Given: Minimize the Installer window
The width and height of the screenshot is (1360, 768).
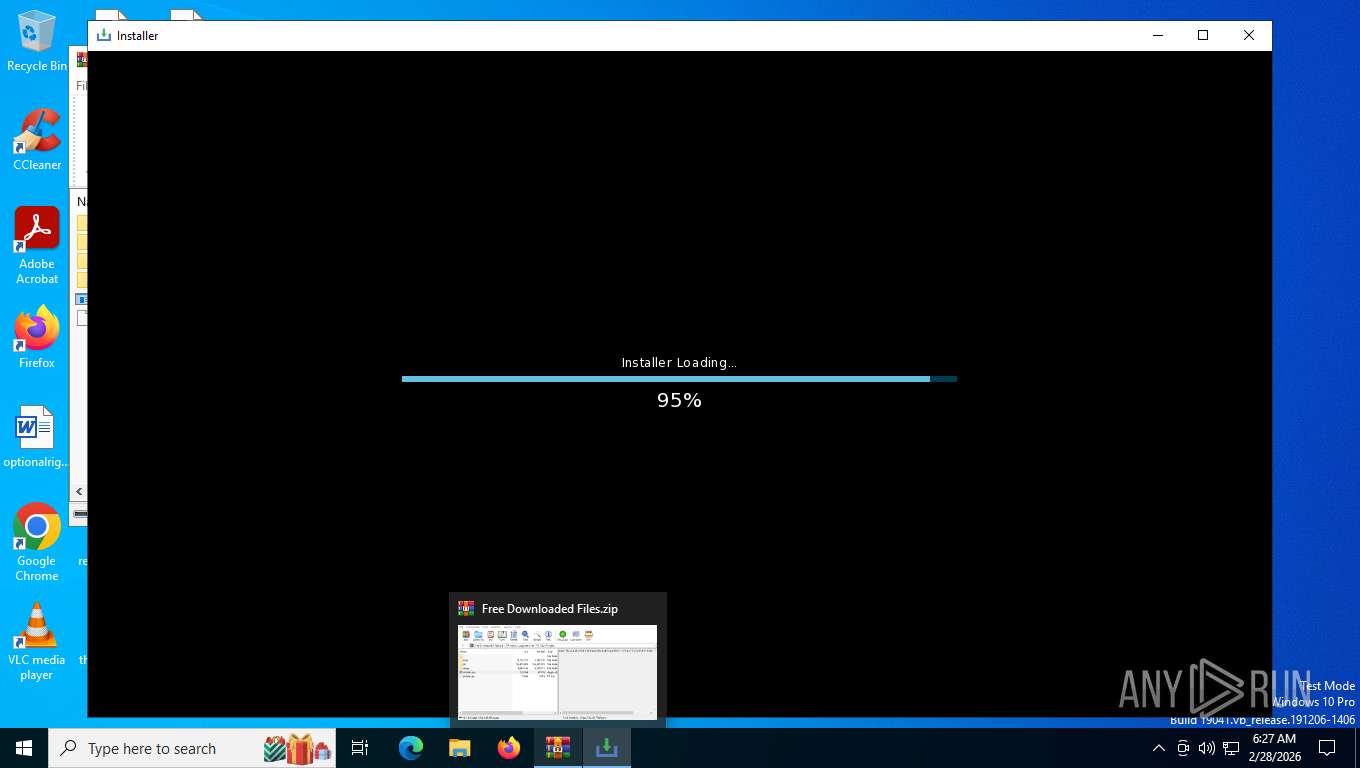Looking at the screenshot, I should pyautogui.click(x=1158, y=35).
